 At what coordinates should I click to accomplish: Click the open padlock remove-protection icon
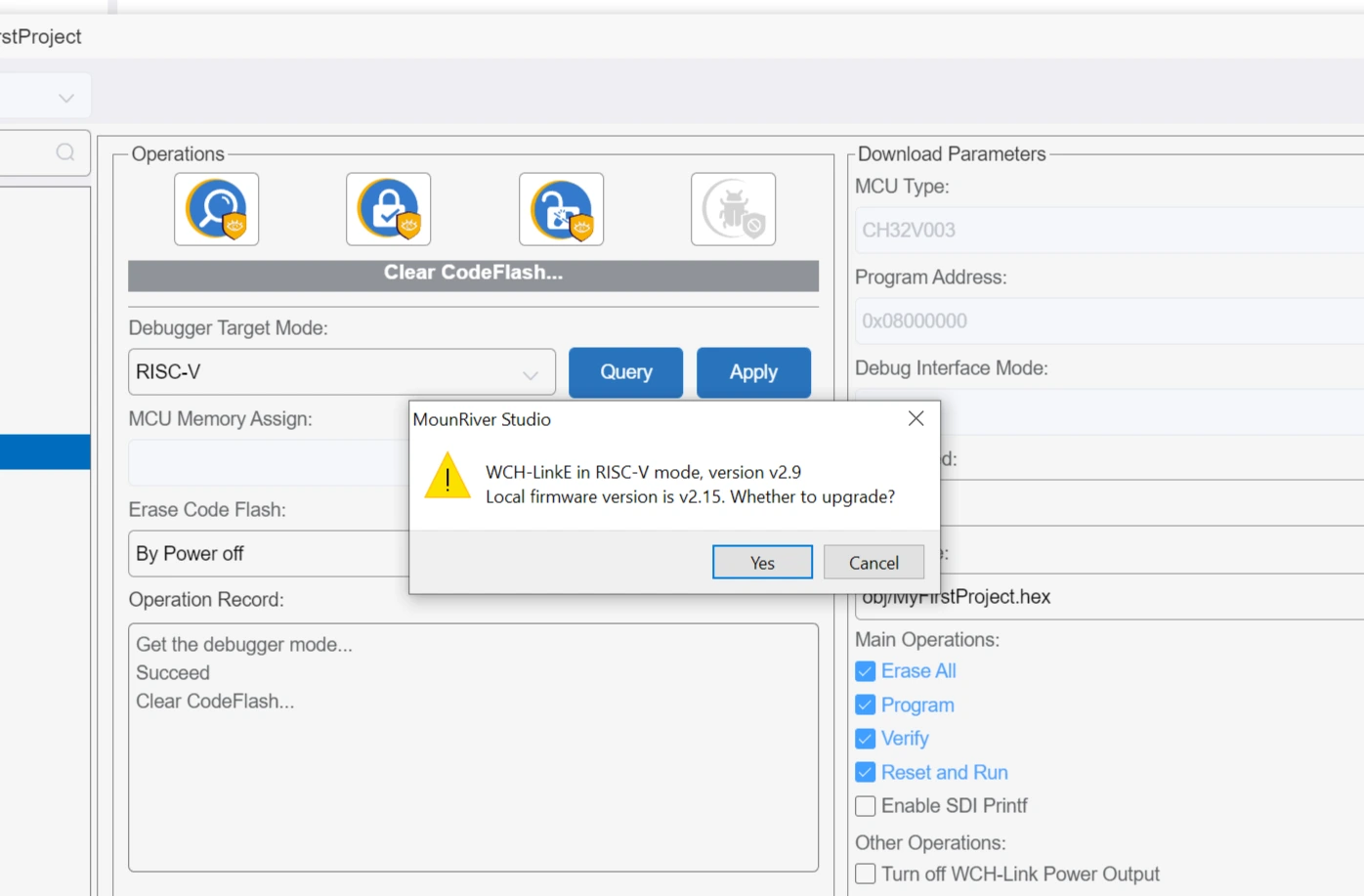click(561, 209)
